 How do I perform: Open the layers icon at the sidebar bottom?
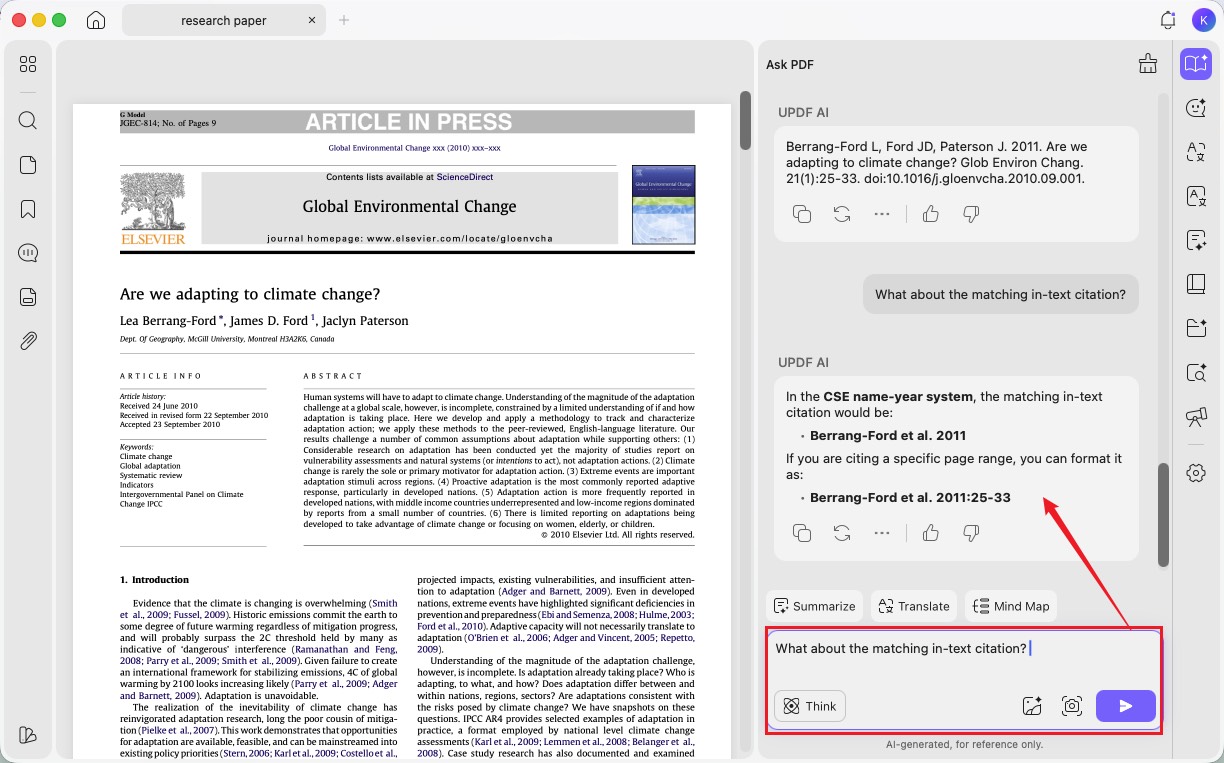[28, 735]
